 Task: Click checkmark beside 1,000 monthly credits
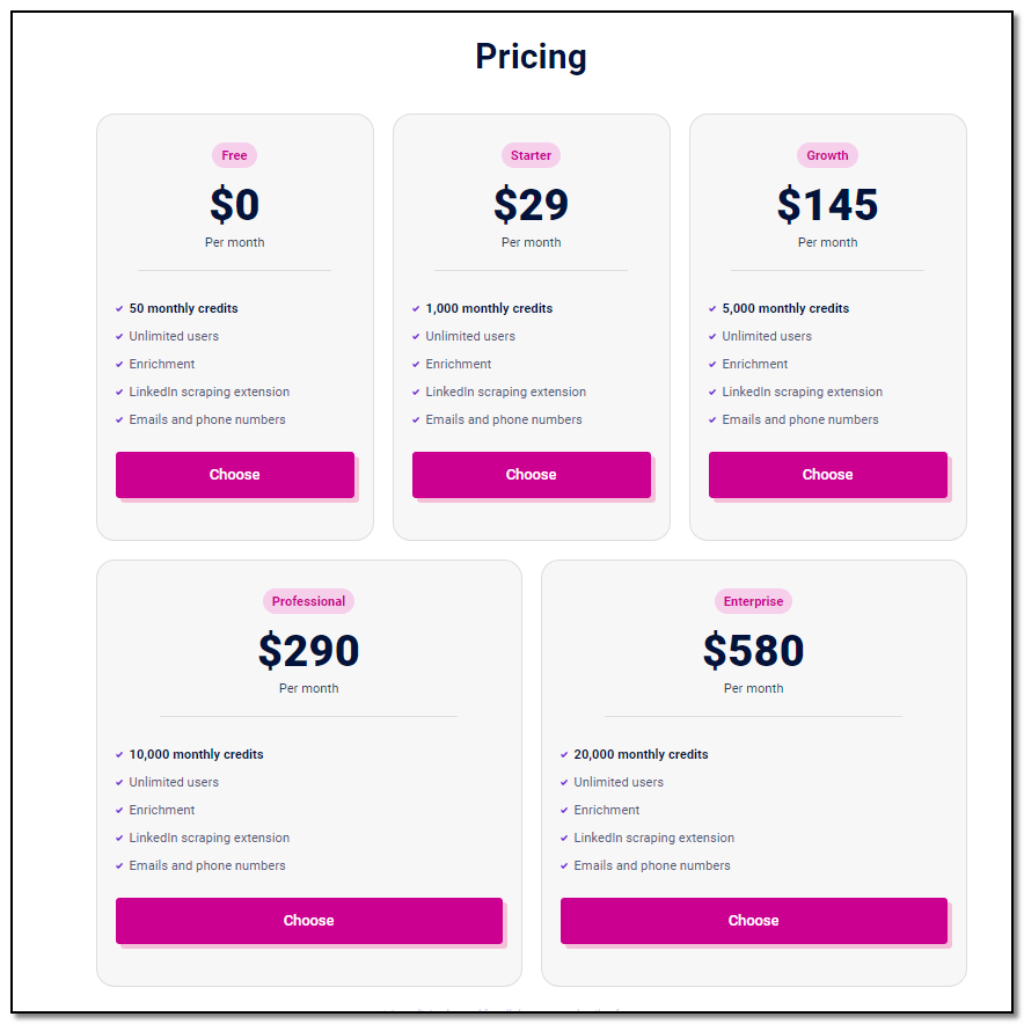coord(416,308)
